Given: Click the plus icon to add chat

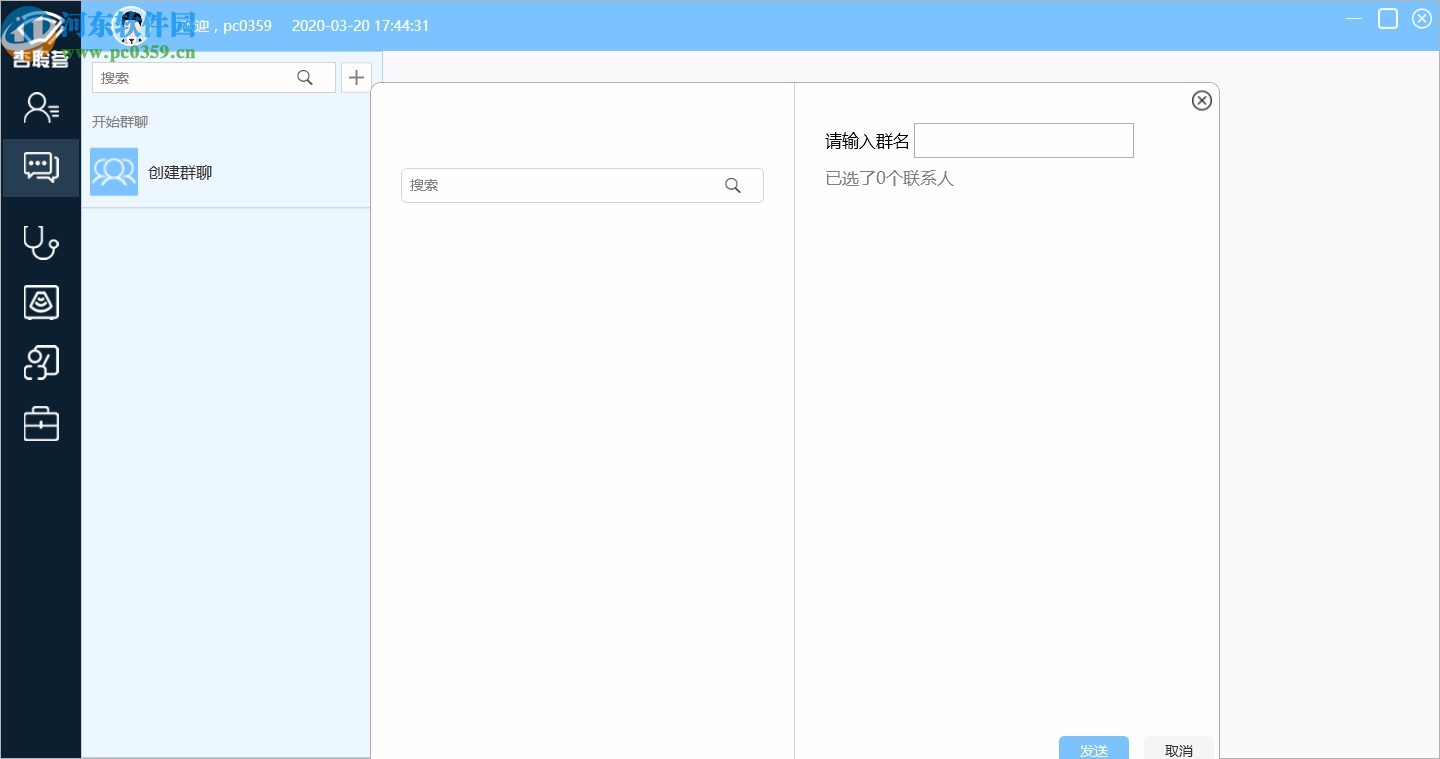Looking at the screenshot, I should coord(356,77).
